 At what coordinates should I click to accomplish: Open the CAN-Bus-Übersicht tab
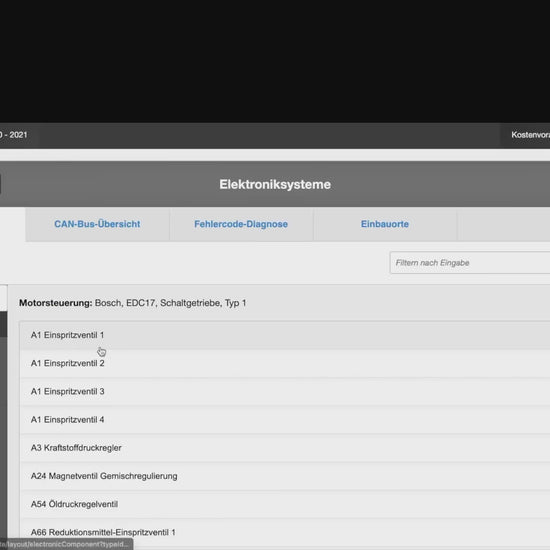[x=98, y=224]
